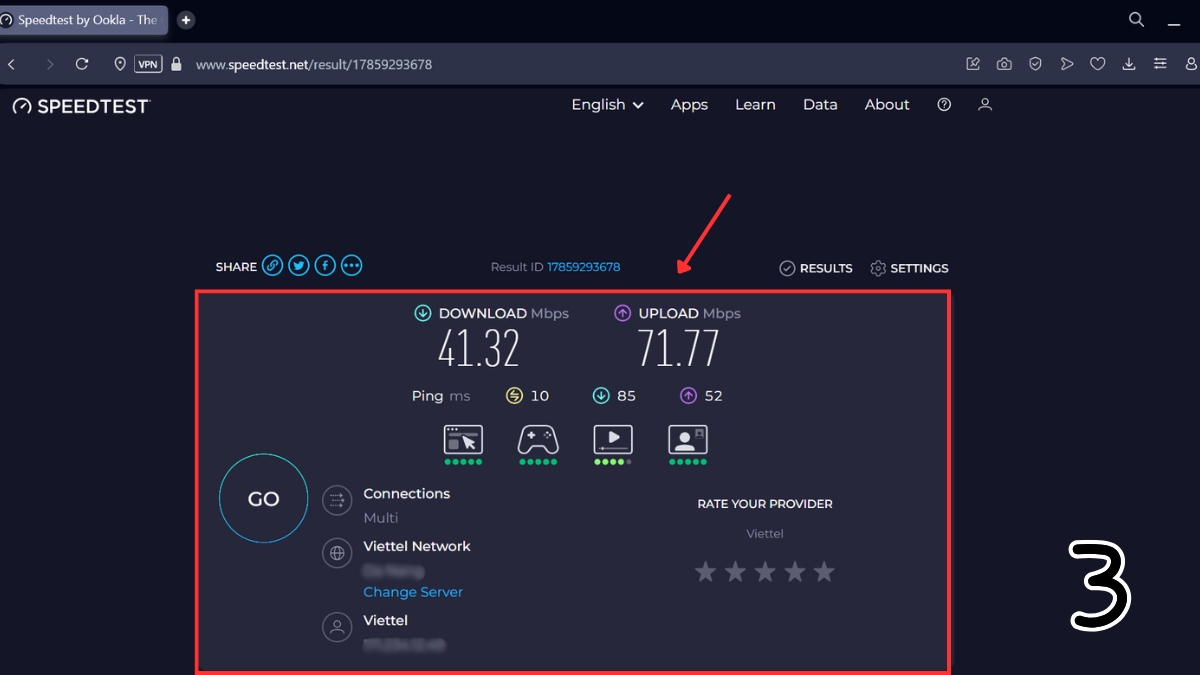
Task: Click the 71.77 upload speed value
Action: (679, 349)
